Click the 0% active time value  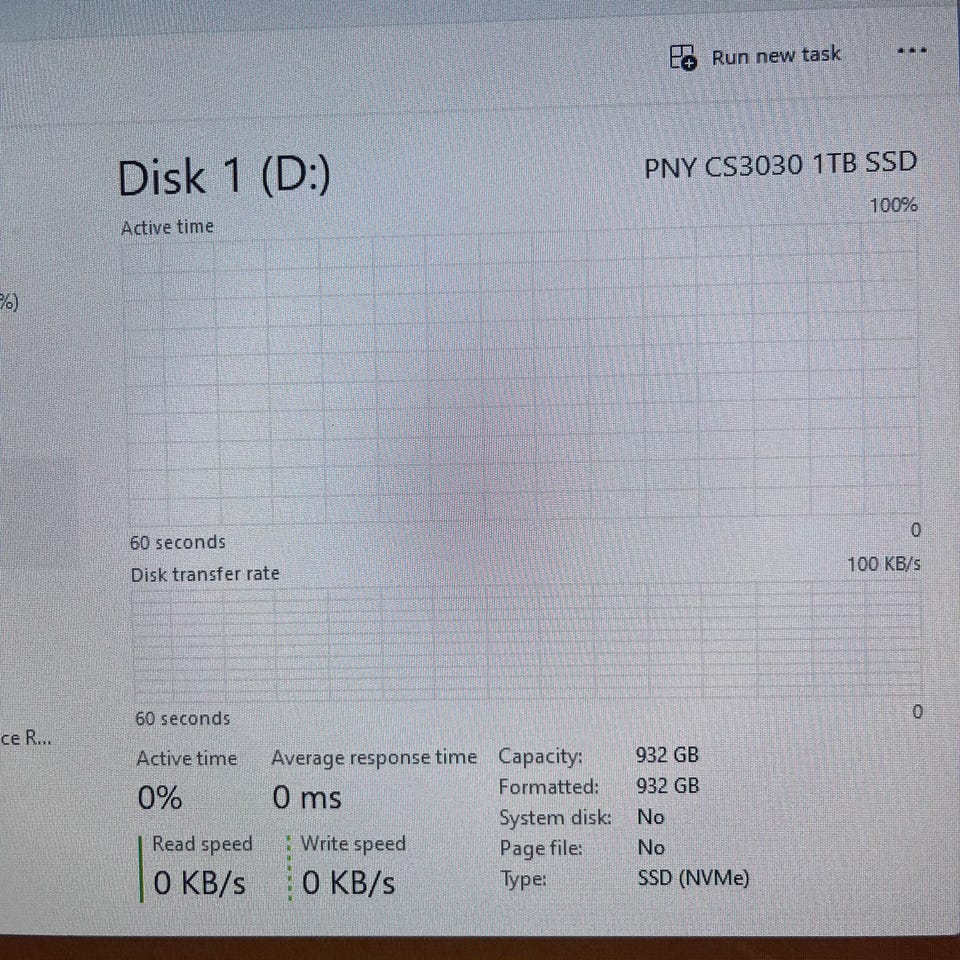tap(160, 798)
